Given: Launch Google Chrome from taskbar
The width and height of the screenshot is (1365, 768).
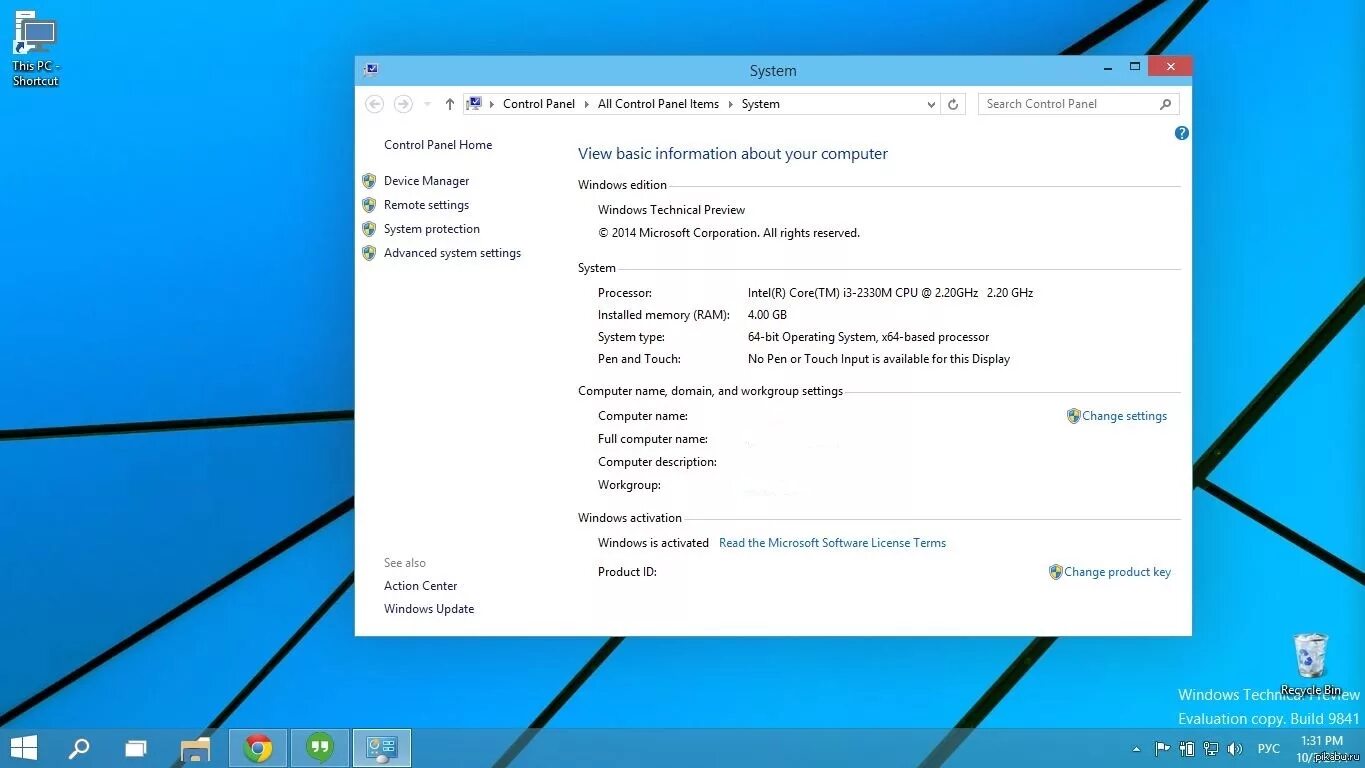Looking at the screenshot, I should (x=258, y=748).
